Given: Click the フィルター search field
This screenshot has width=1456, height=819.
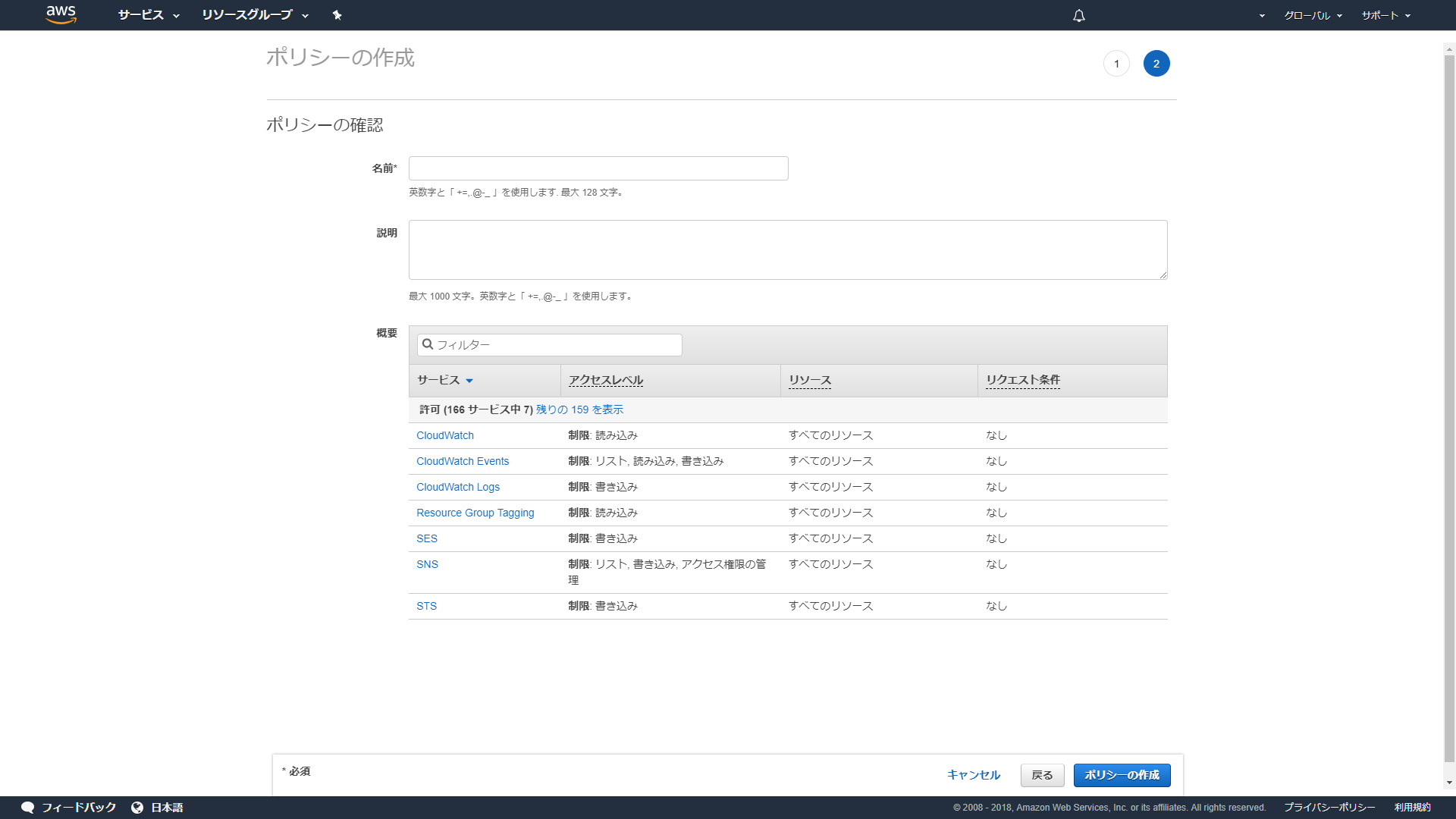Looking at the screenshot, I should coord(550,345).
